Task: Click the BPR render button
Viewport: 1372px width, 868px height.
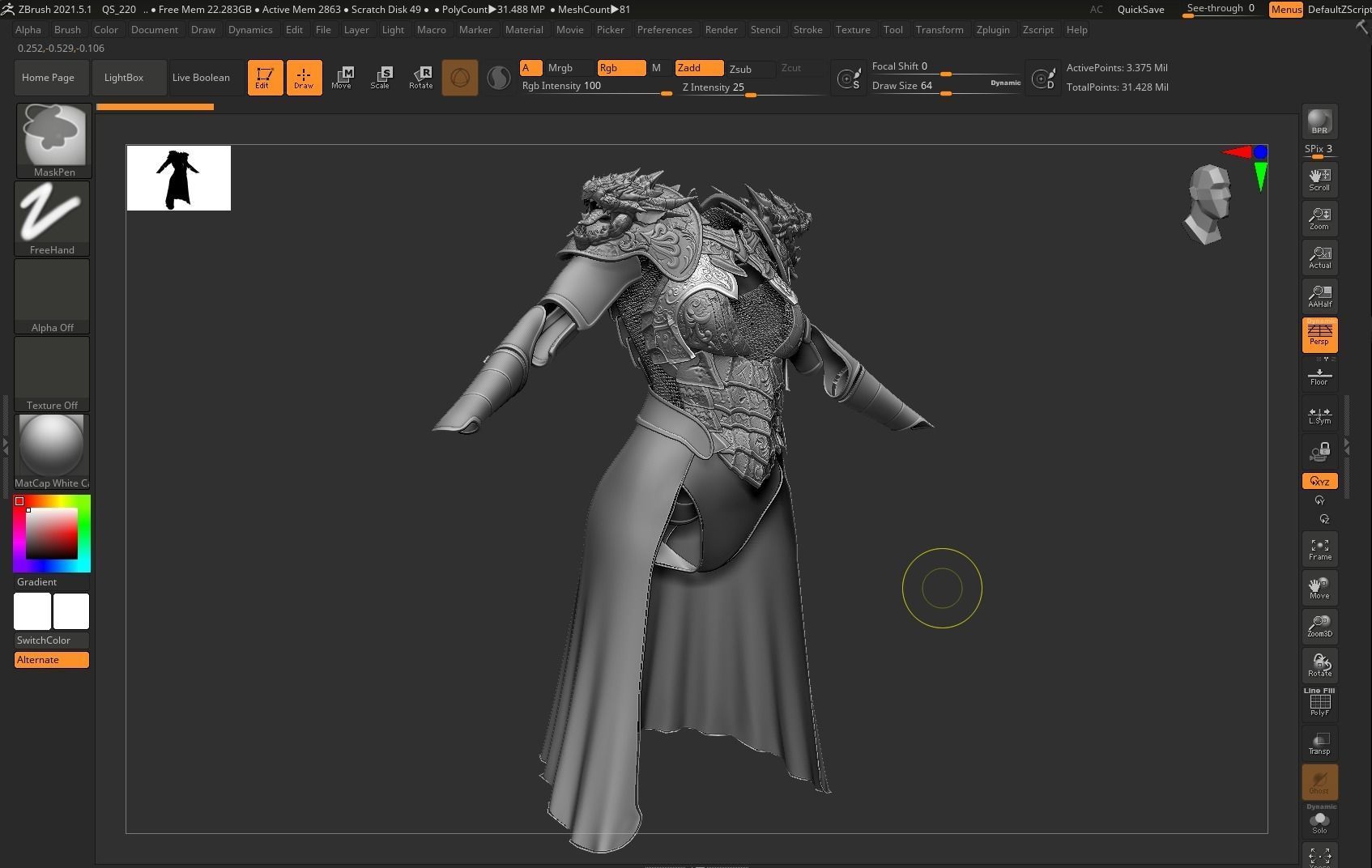Action: 1319,121
